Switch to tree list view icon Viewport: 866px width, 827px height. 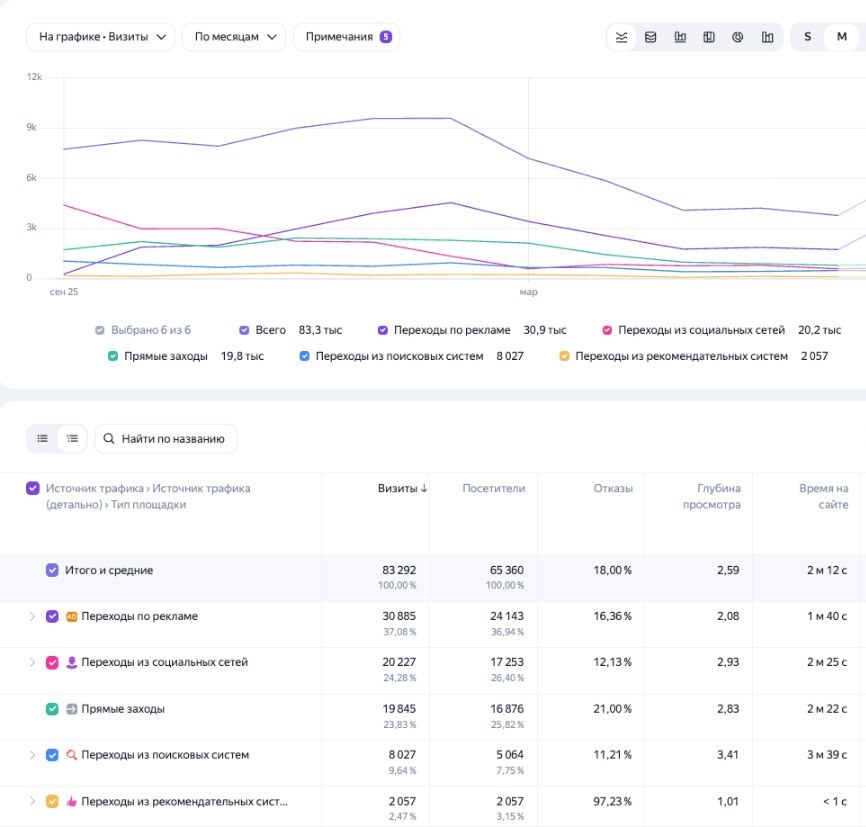point(72,439)
